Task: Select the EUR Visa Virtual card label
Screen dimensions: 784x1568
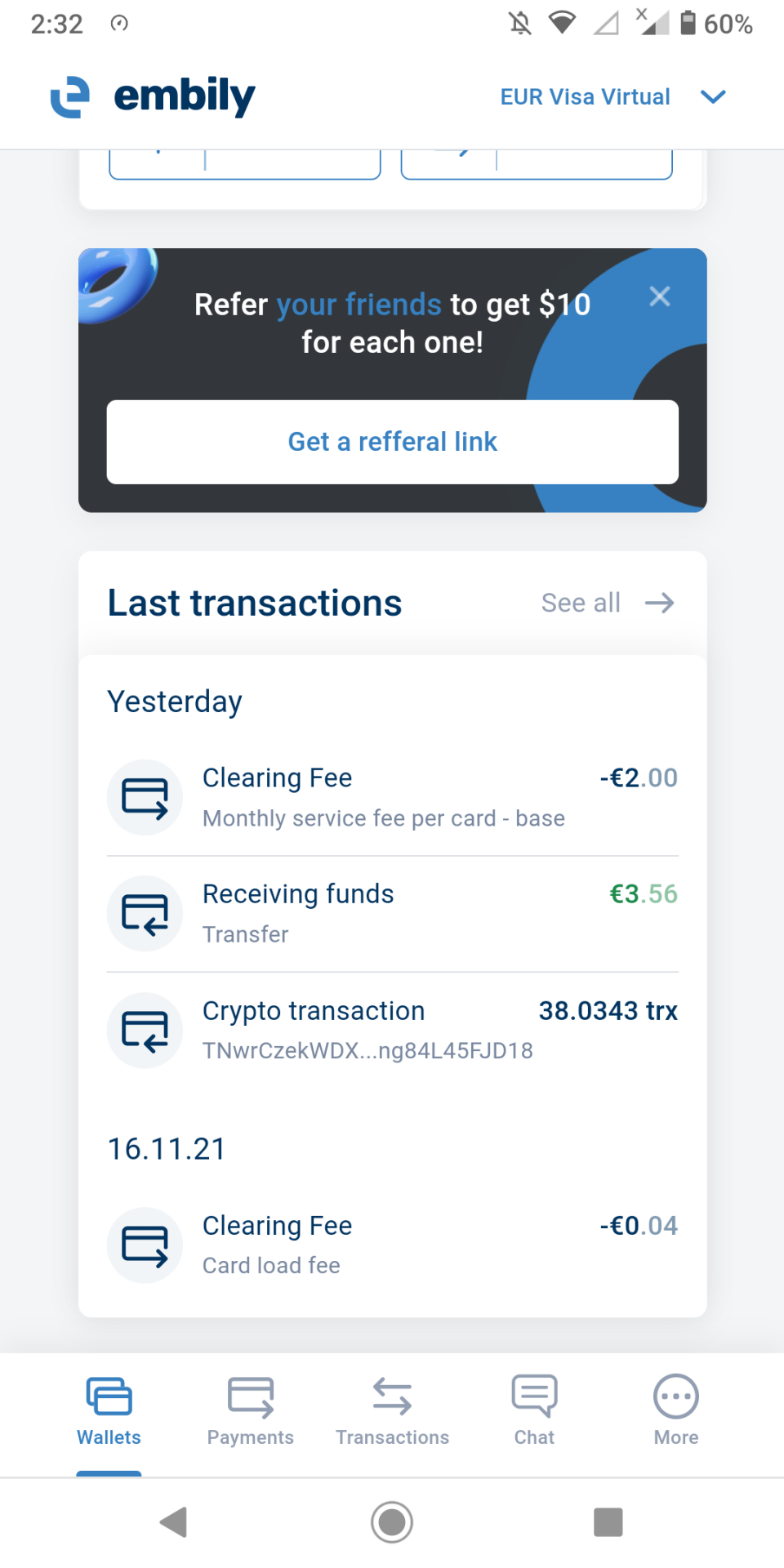Action: pos(585,97)
